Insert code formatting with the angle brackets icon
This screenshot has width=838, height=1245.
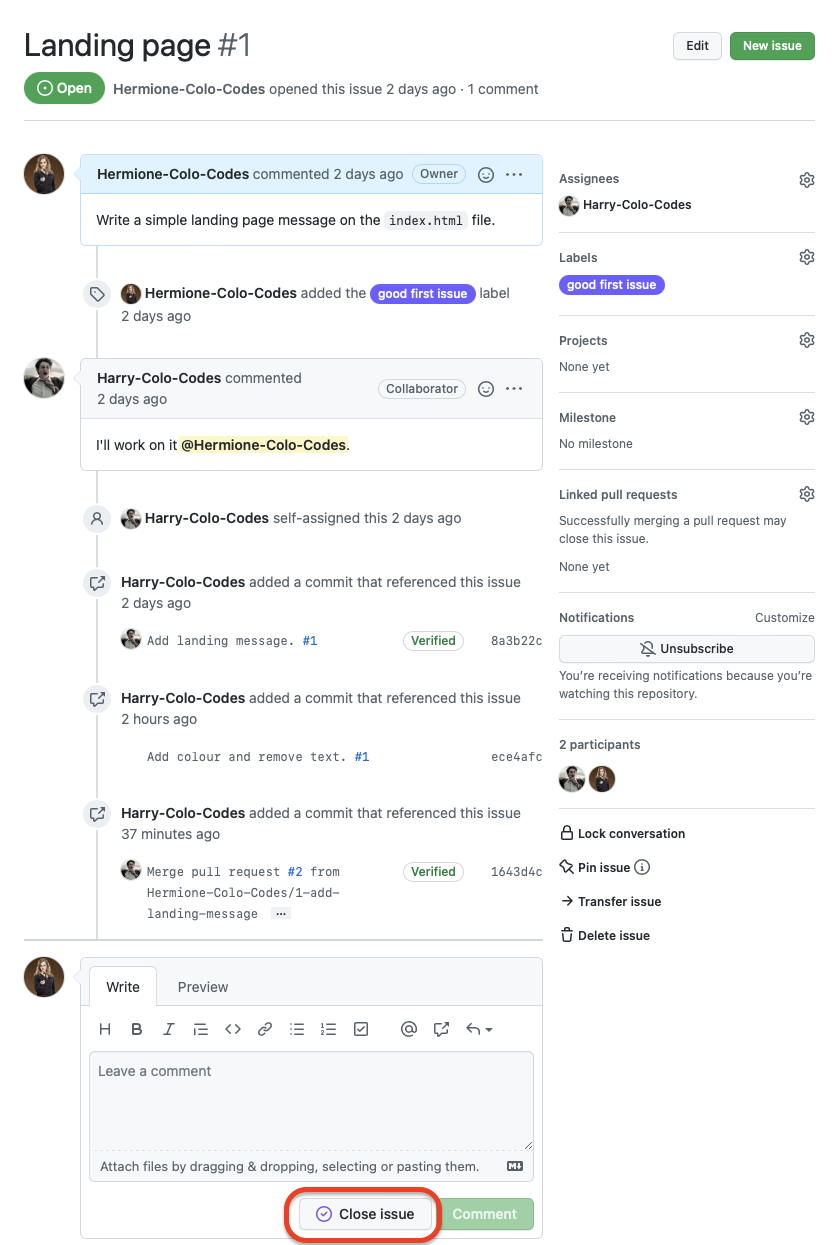(x=233, y=1029)
